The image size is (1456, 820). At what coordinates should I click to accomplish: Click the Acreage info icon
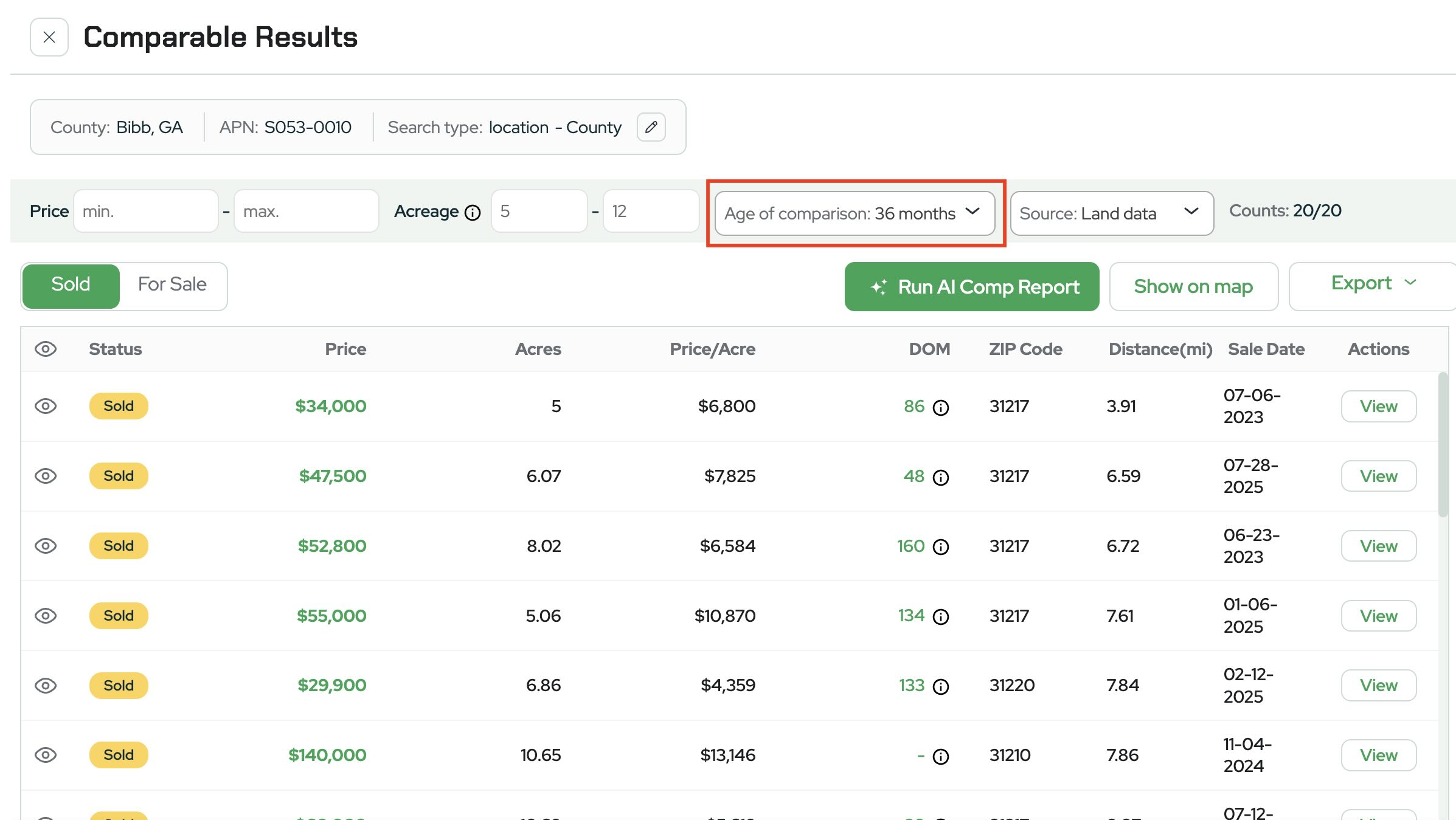[473, 212]
